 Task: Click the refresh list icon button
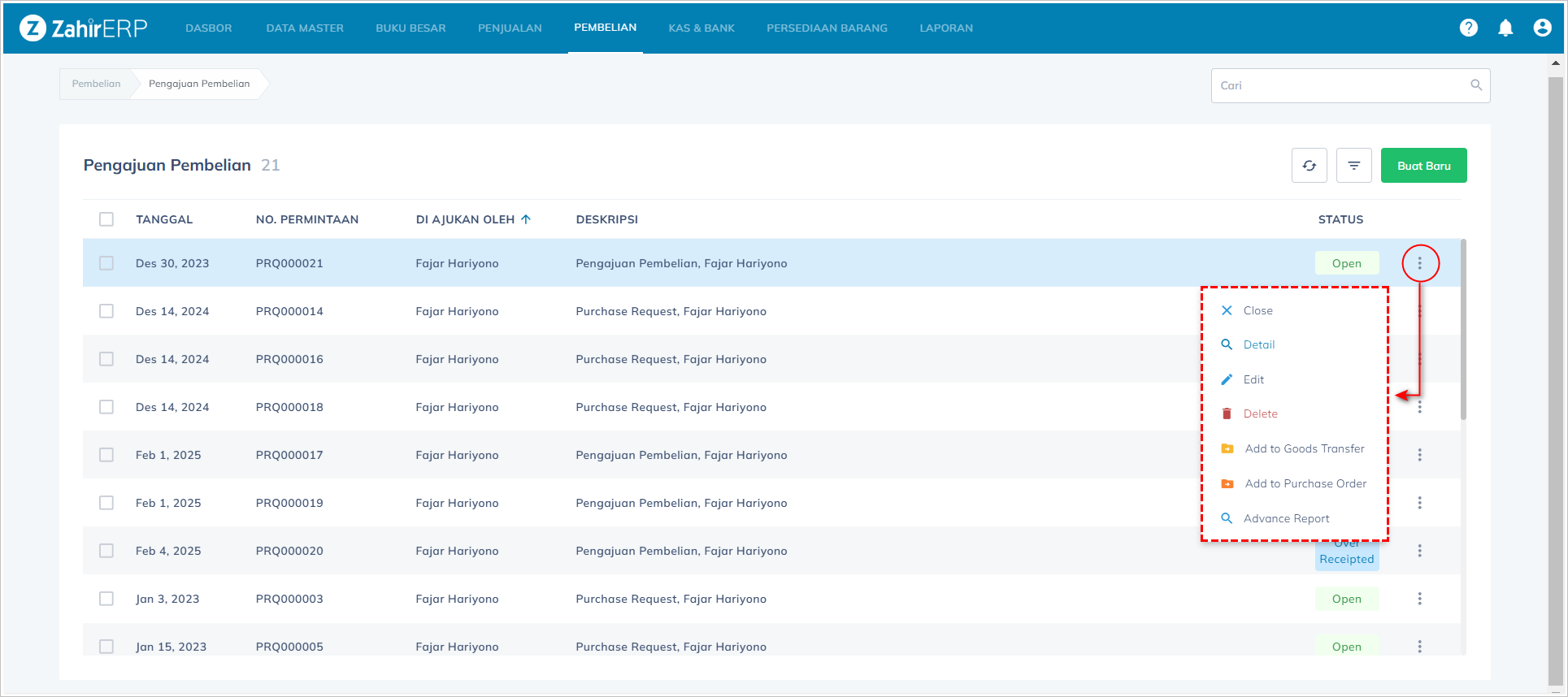point(1309,166)
